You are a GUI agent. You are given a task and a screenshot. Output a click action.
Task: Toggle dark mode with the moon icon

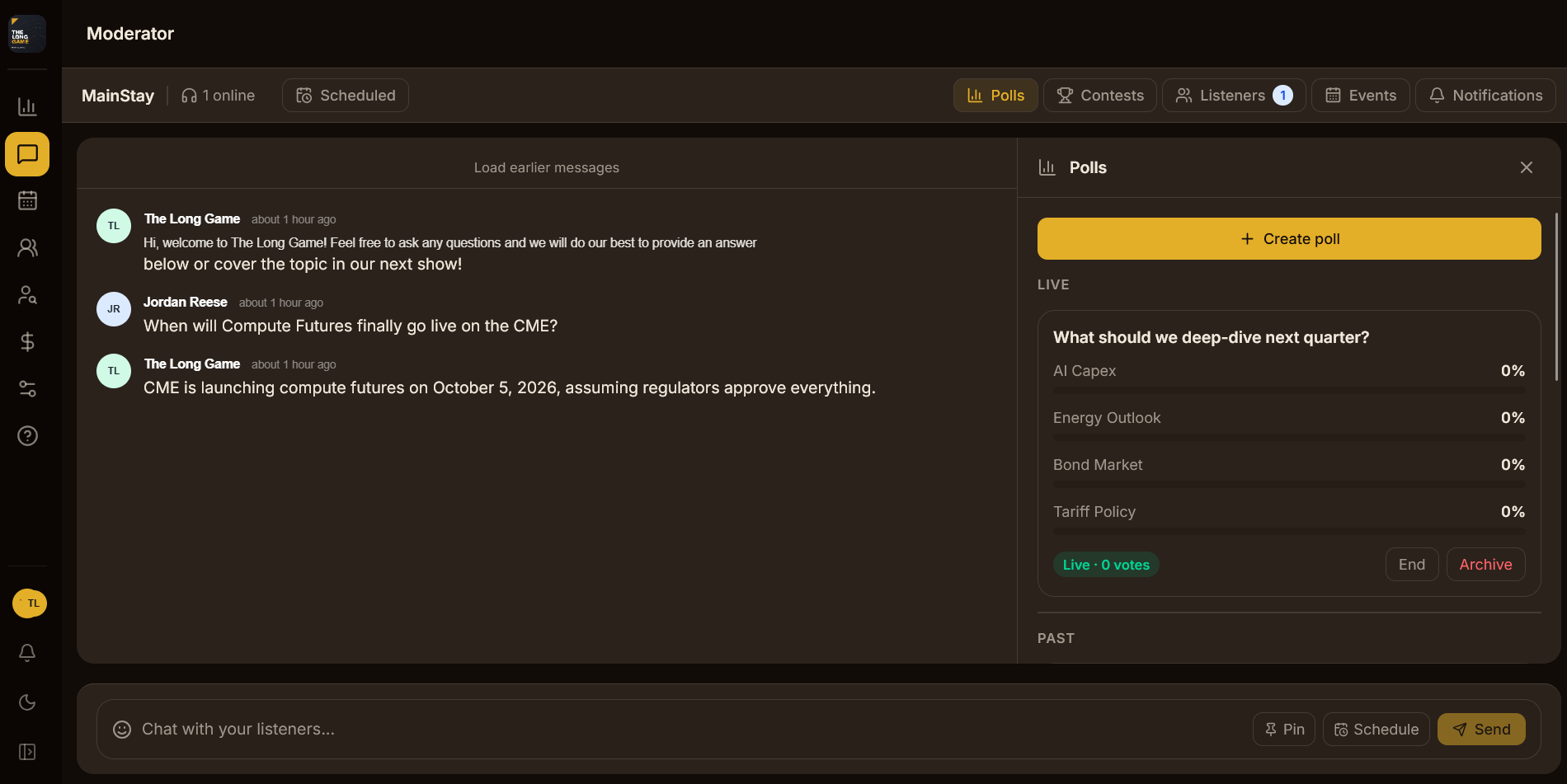(x=27, y=702)
